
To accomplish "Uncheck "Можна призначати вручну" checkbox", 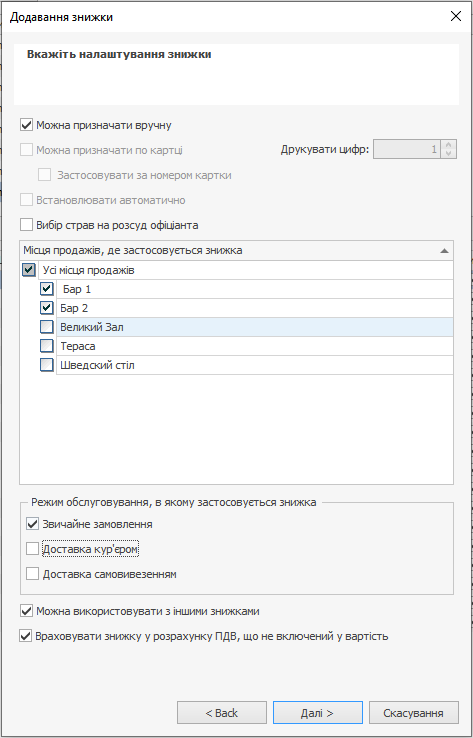I will (x=26, y=125).
